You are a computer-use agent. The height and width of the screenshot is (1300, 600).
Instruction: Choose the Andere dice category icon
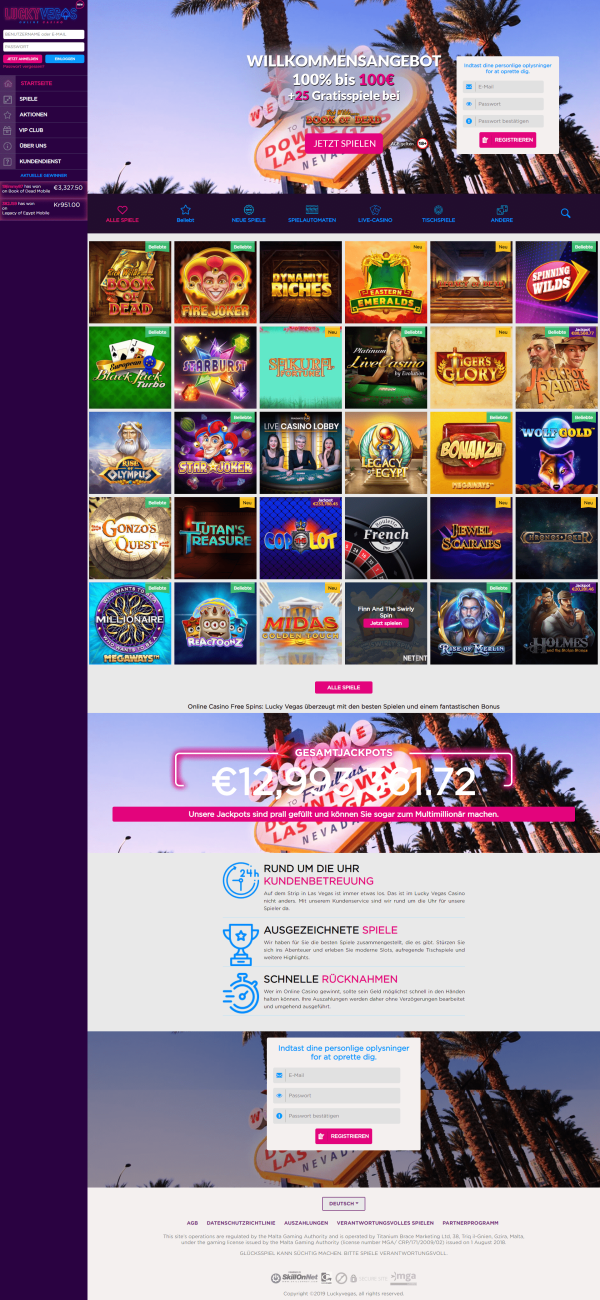coord(502,213)
